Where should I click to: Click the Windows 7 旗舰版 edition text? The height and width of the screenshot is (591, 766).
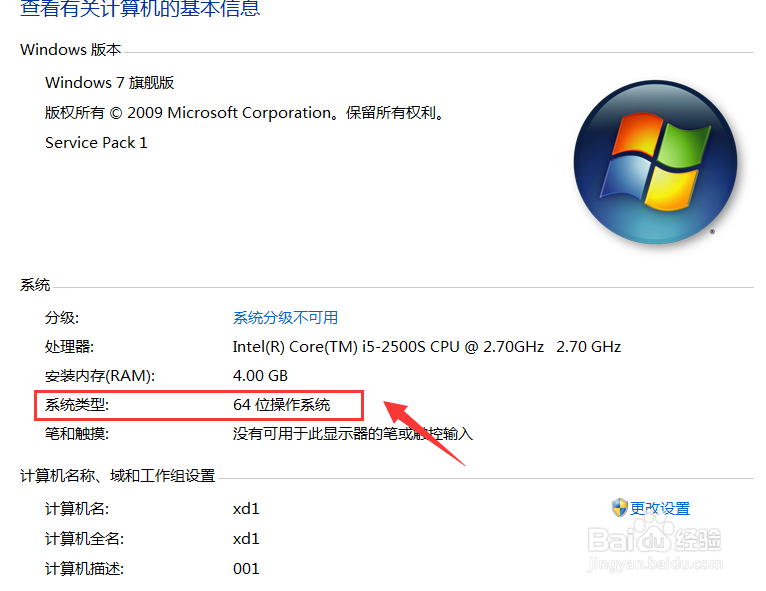[109, 83]
